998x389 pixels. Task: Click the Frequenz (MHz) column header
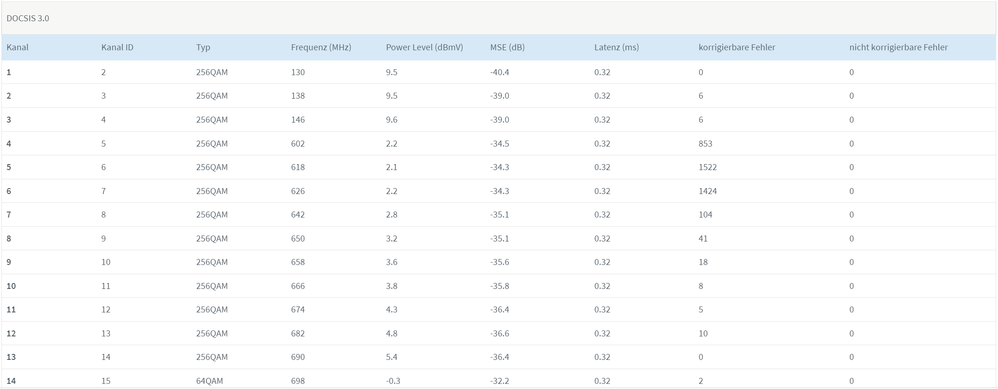pyautogui.click(x=321, y=48)
